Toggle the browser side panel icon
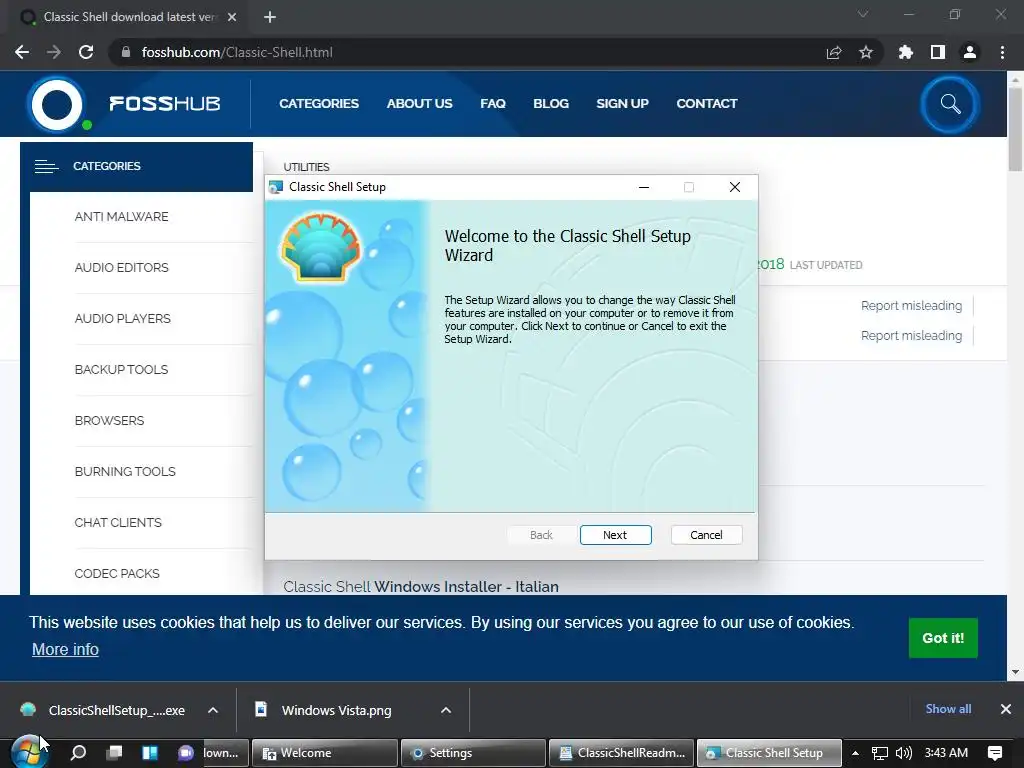This screenshot has height=768, width=1024. click(x=938, y=52)
